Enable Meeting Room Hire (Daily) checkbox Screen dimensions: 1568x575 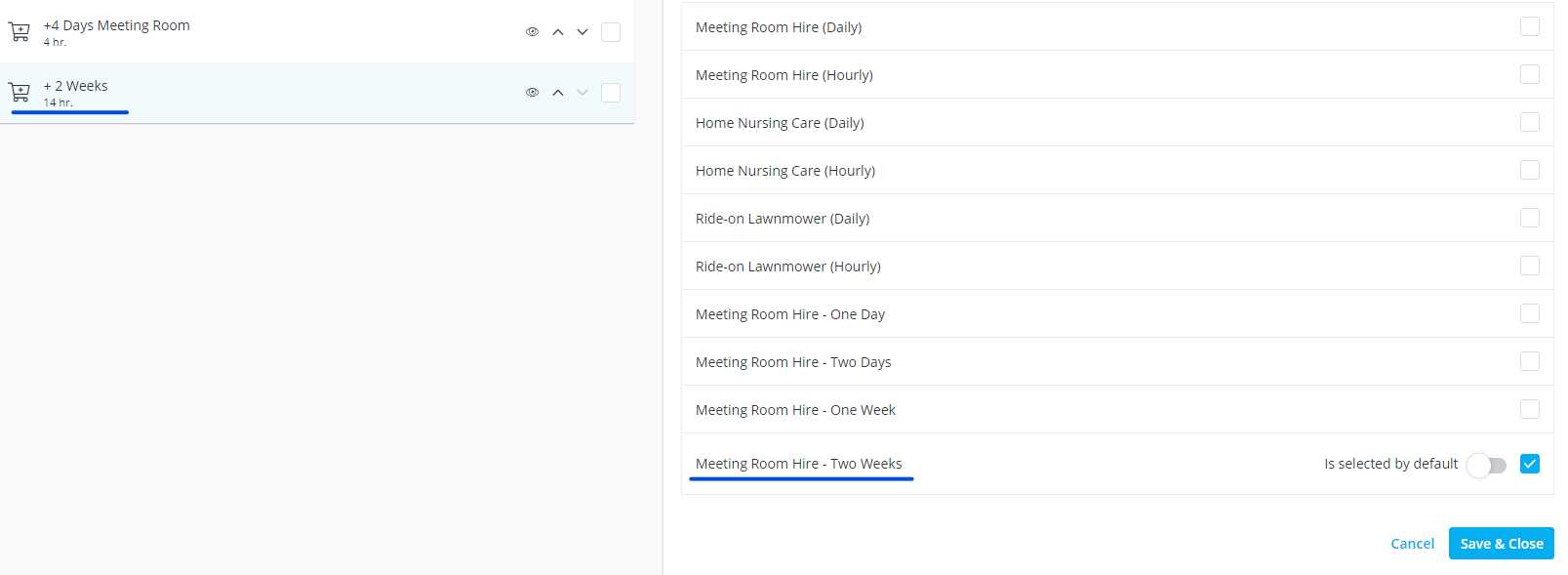click(1530, 26)
